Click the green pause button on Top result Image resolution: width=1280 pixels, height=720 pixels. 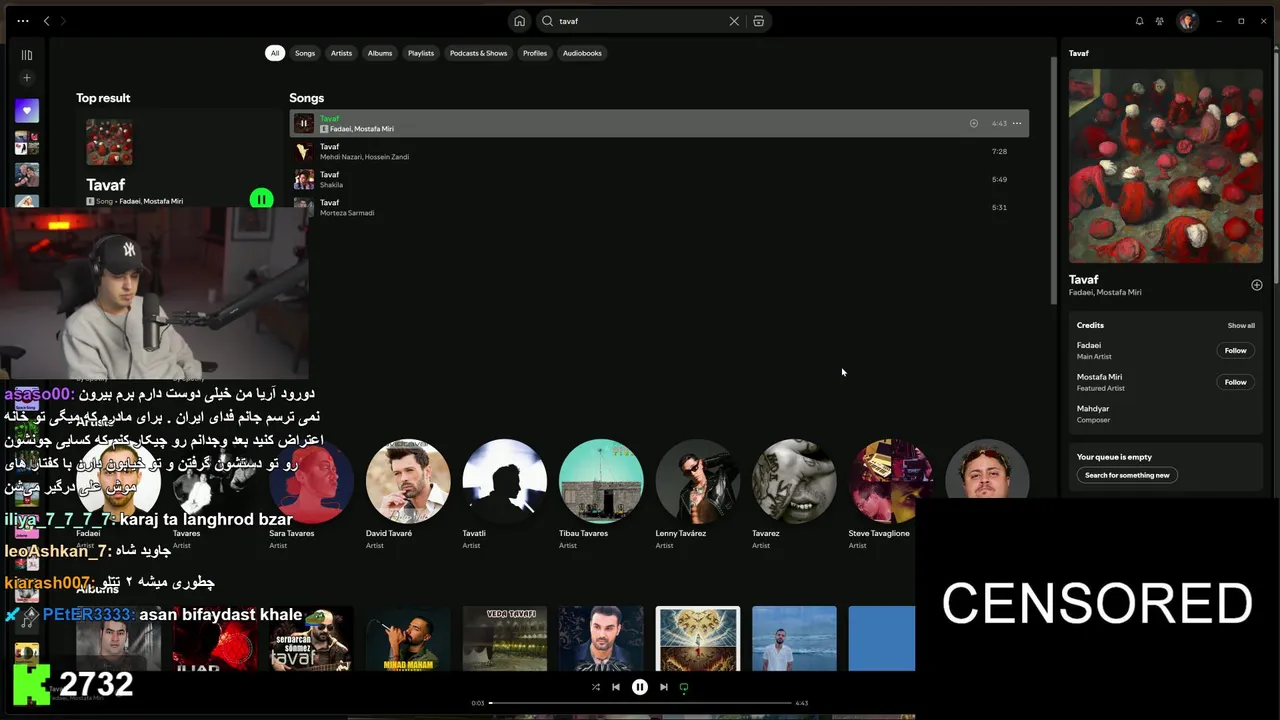tap(261, 199)
